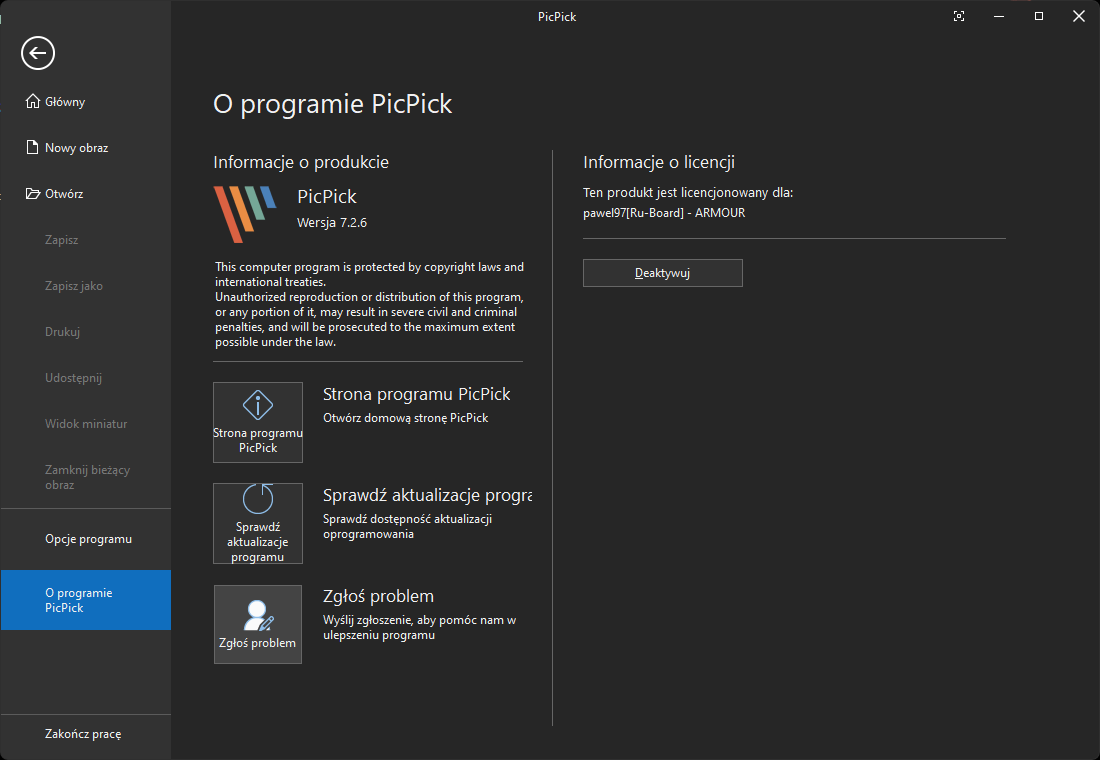1100x760 pixels.
Task: Choose Otwórz from the sidebar menu
Action: click(x=86, y=194)
